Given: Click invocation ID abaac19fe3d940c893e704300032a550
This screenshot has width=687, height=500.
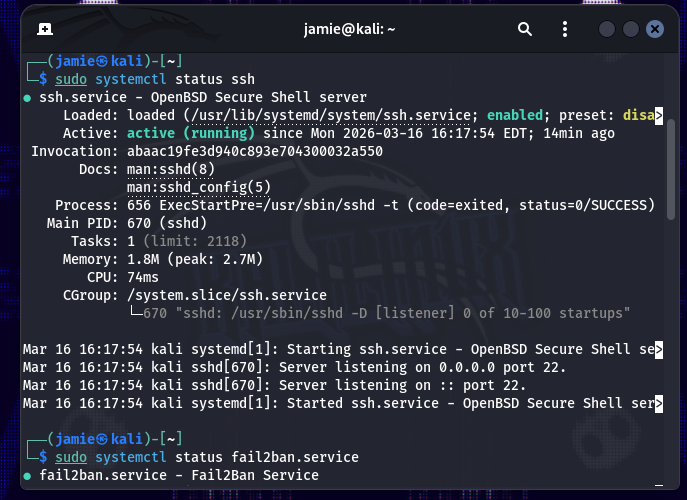Looking at the screenshot, I should pos(255,151).
